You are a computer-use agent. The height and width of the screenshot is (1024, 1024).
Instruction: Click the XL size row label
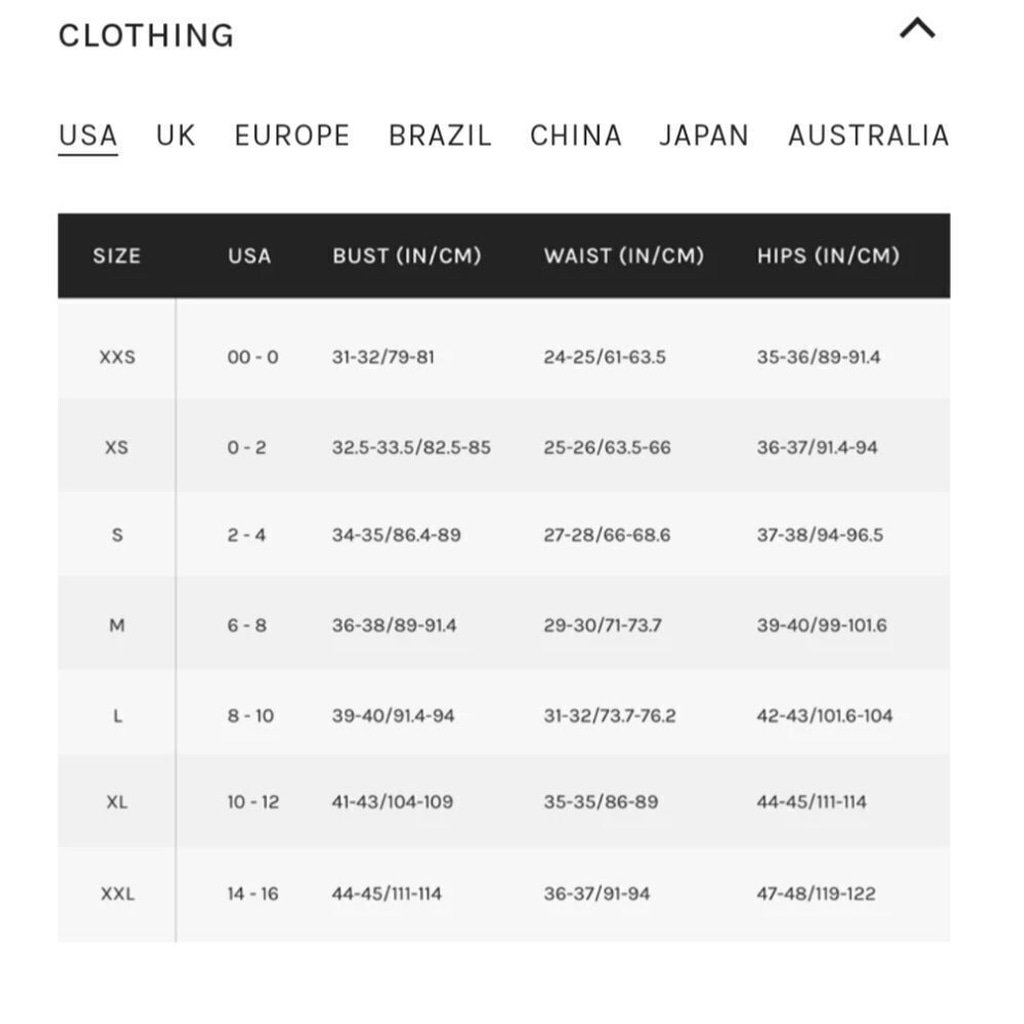point(117,801)
